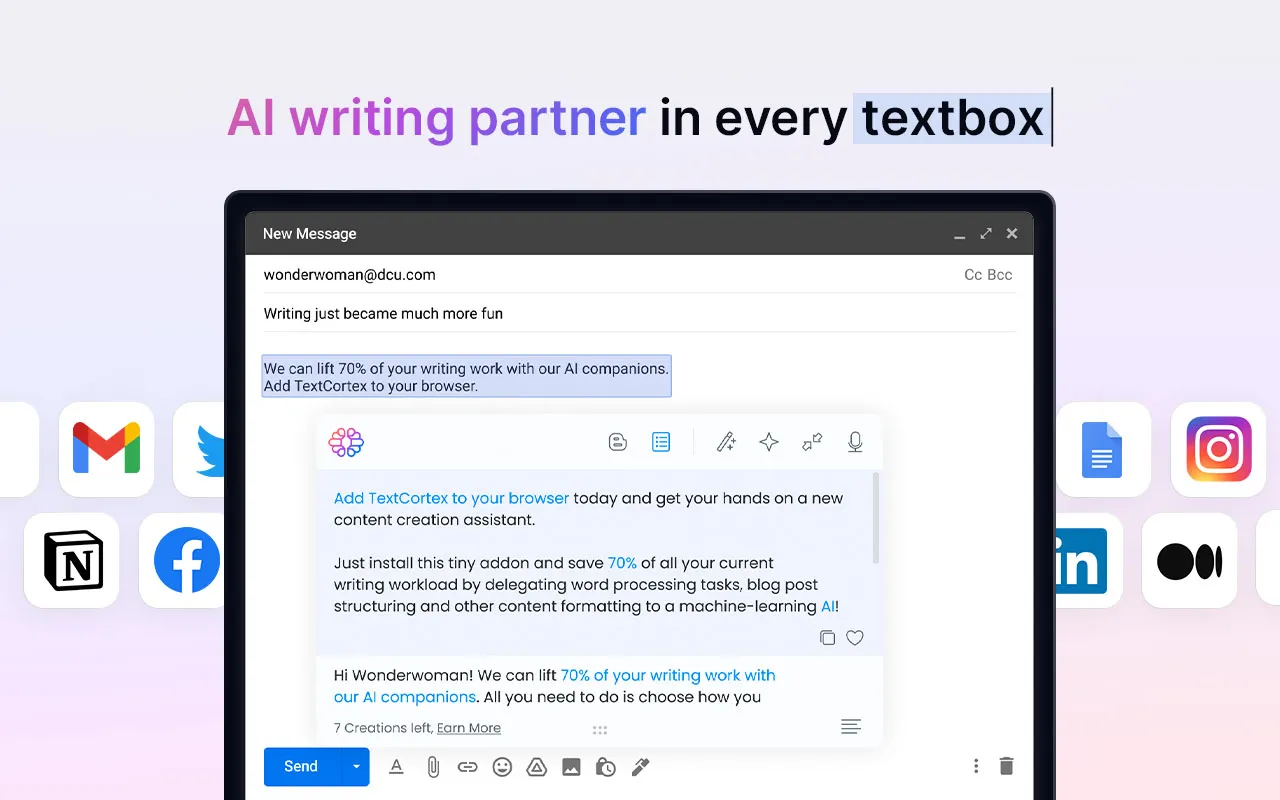This screenshot has width=1280, height=800.
Task: Click the TextCortex logo
Action: [x=346, y=442]
